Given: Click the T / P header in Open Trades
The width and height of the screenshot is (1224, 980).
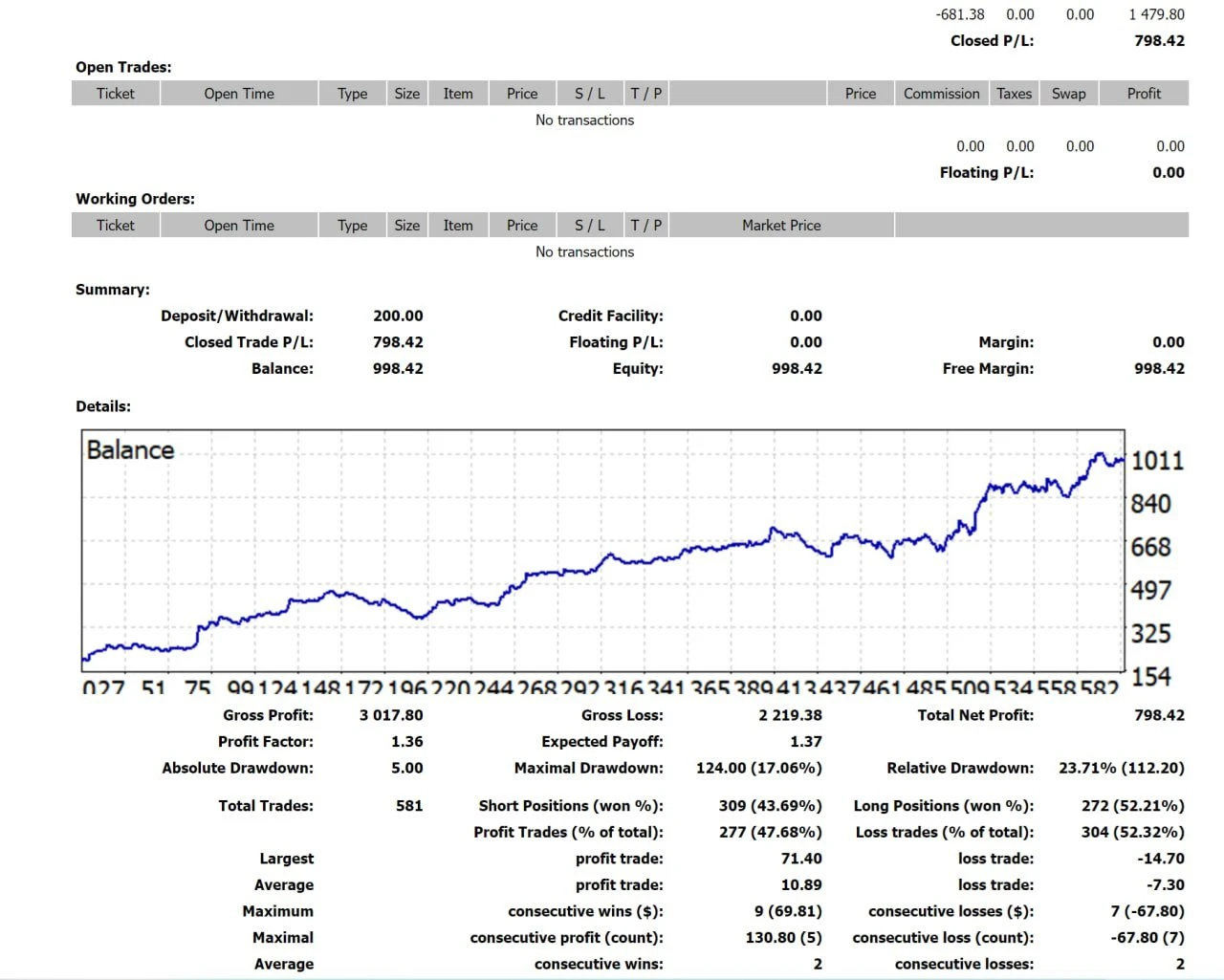Looking at the screenshot, I should (x=645, y=94).
